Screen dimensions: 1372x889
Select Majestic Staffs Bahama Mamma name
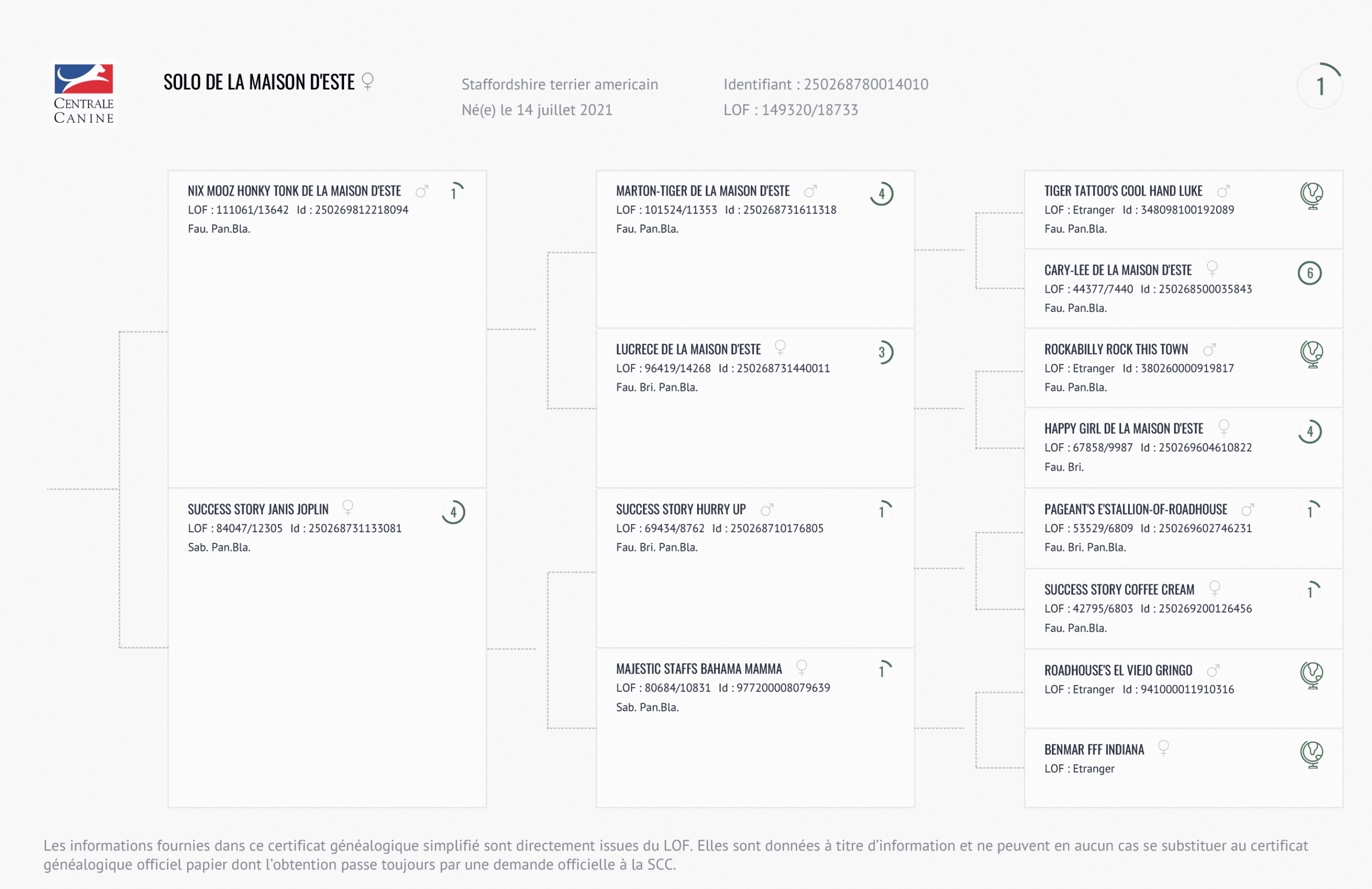pos(699,669)
